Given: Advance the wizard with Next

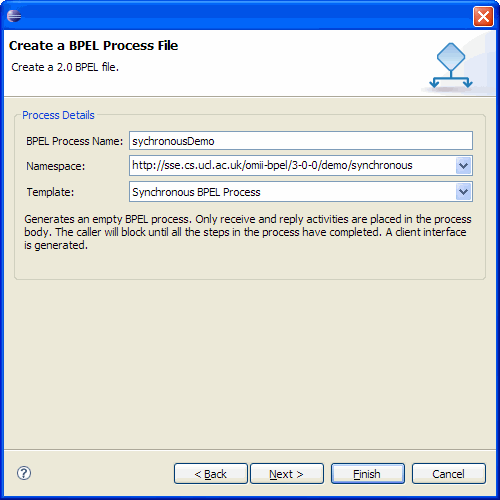Looking at the screenshot, I should pos(287,473).
